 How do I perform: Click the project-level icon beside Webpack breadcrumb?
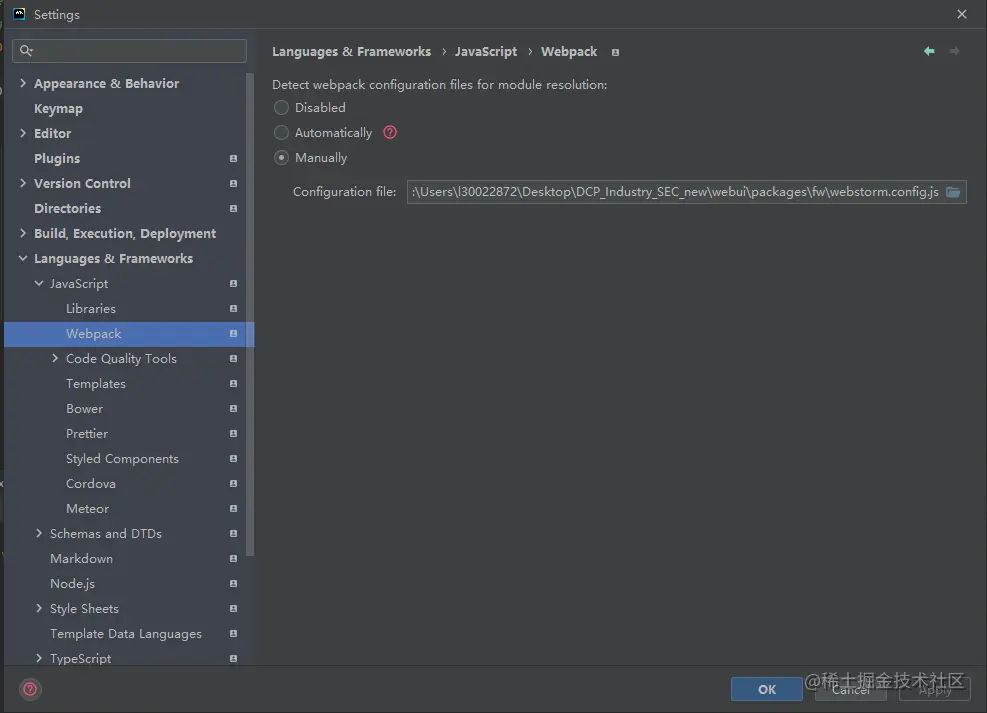coord(616,52)
